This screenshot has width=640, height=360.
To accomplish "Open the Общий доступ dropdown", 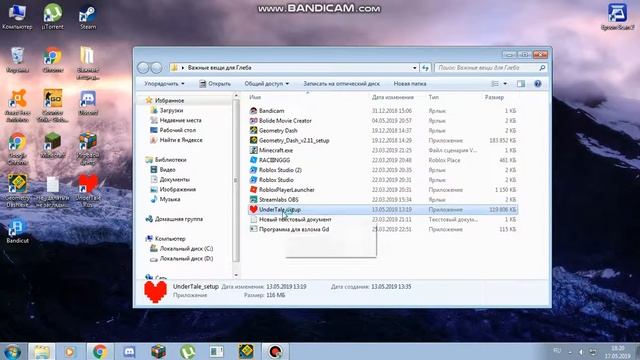I will [267, 84].
